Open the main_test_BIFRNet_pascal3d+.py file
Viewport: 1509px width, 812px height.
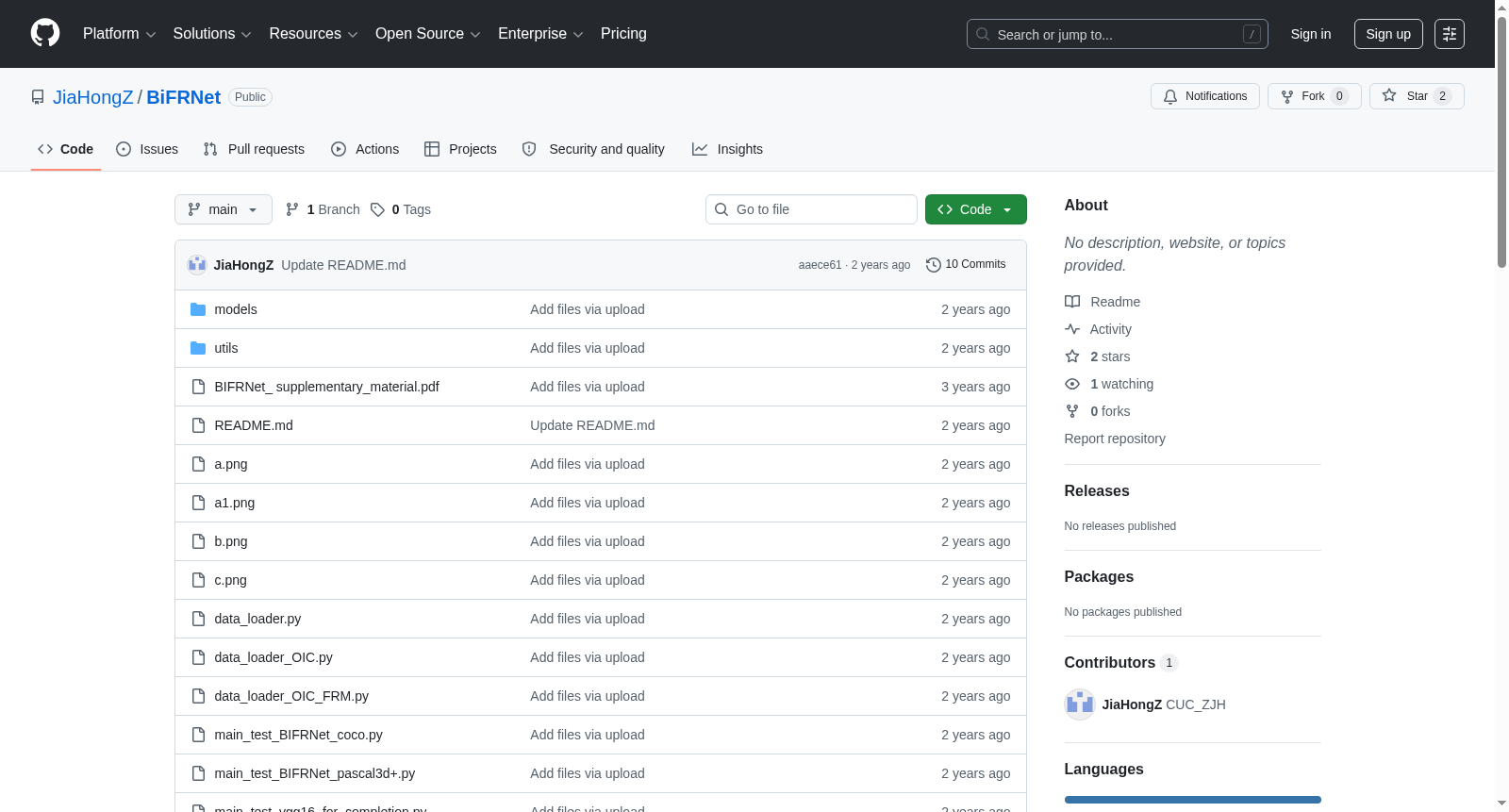[x=315, y=773]
